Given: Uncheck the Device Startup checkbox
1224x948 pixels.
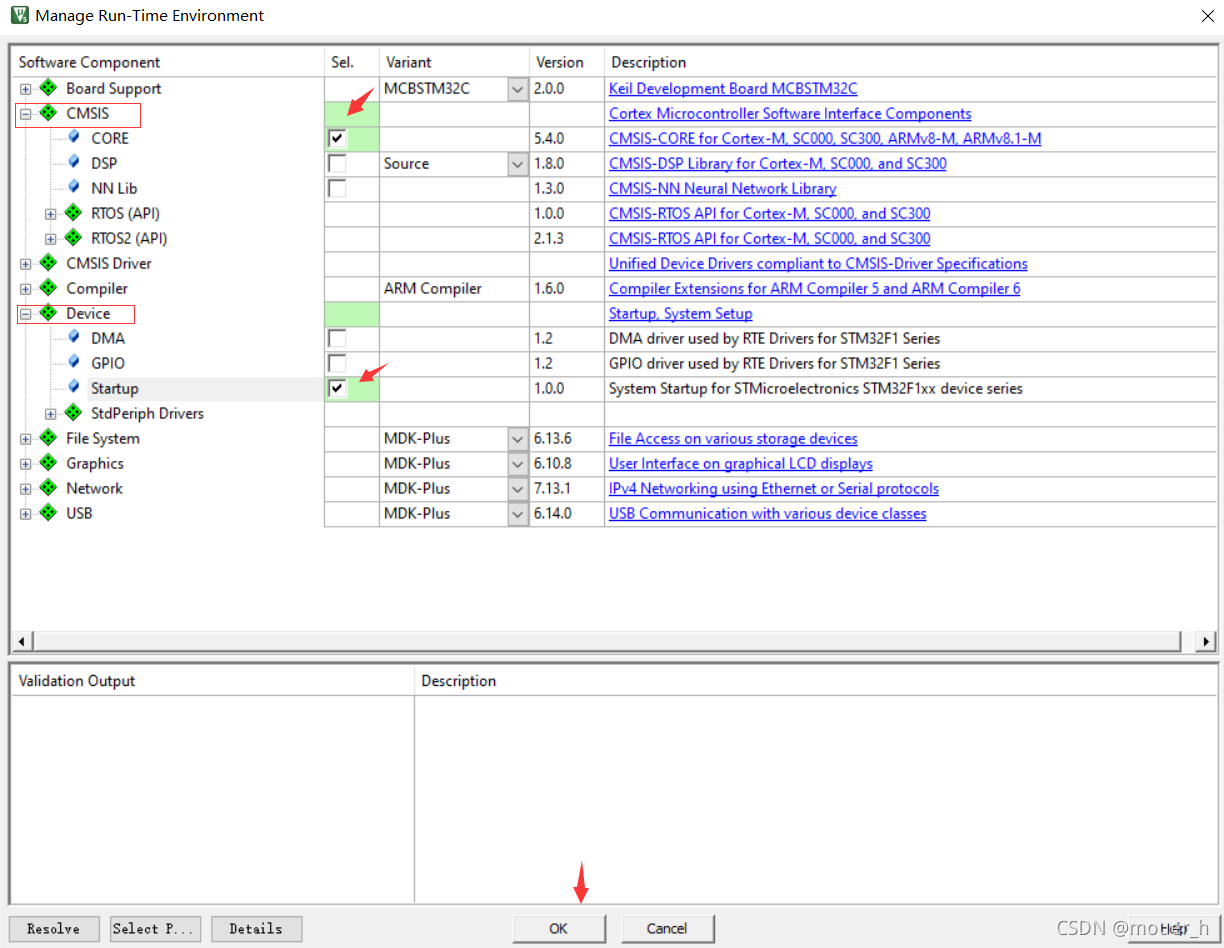Looking at the screenshot, I should tap(337, 388).
